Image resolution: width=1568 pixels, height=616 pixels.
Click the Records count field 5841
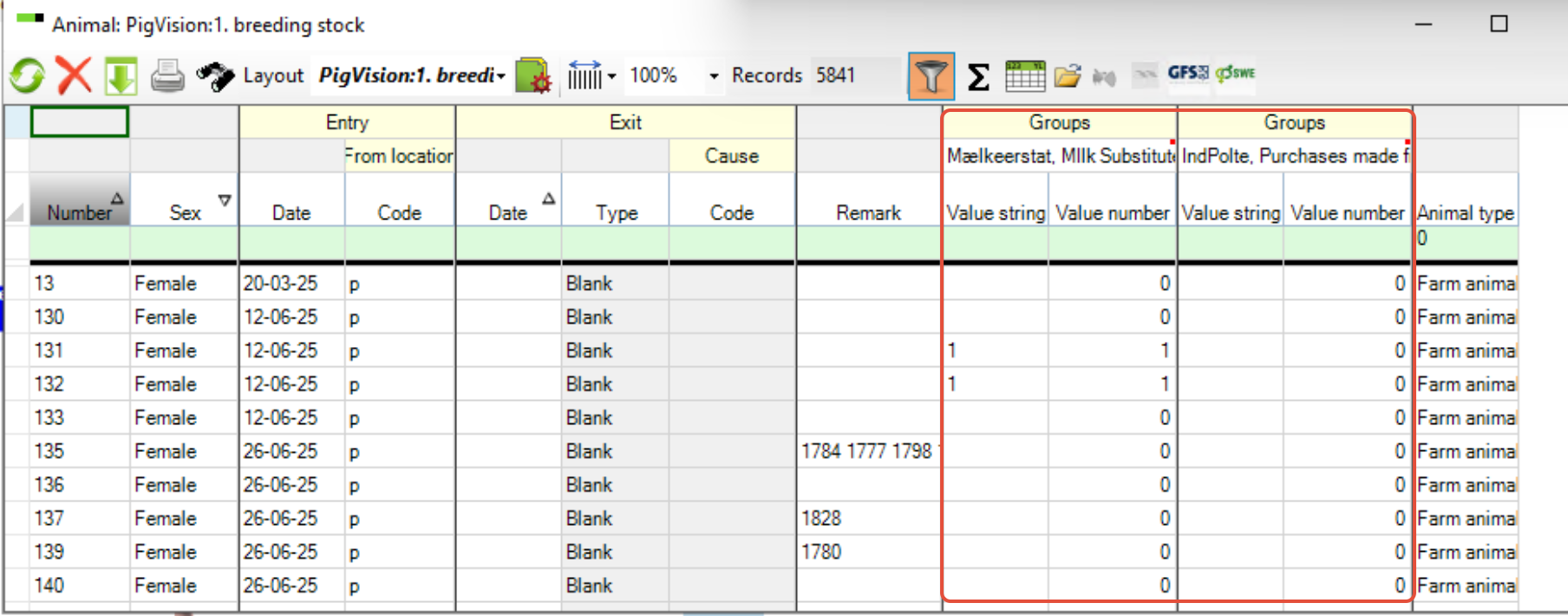854,75
